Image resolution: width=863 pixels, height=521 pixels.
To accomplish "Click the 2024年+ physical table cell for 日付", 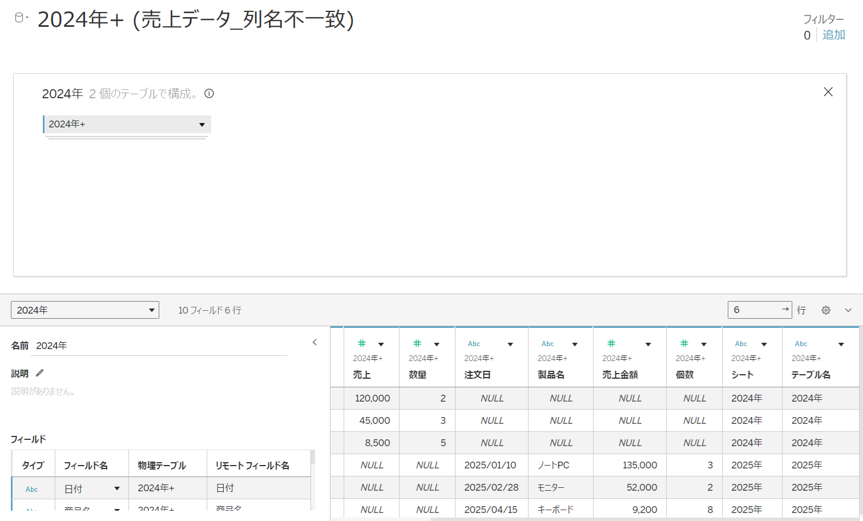I will coord(167,488).
